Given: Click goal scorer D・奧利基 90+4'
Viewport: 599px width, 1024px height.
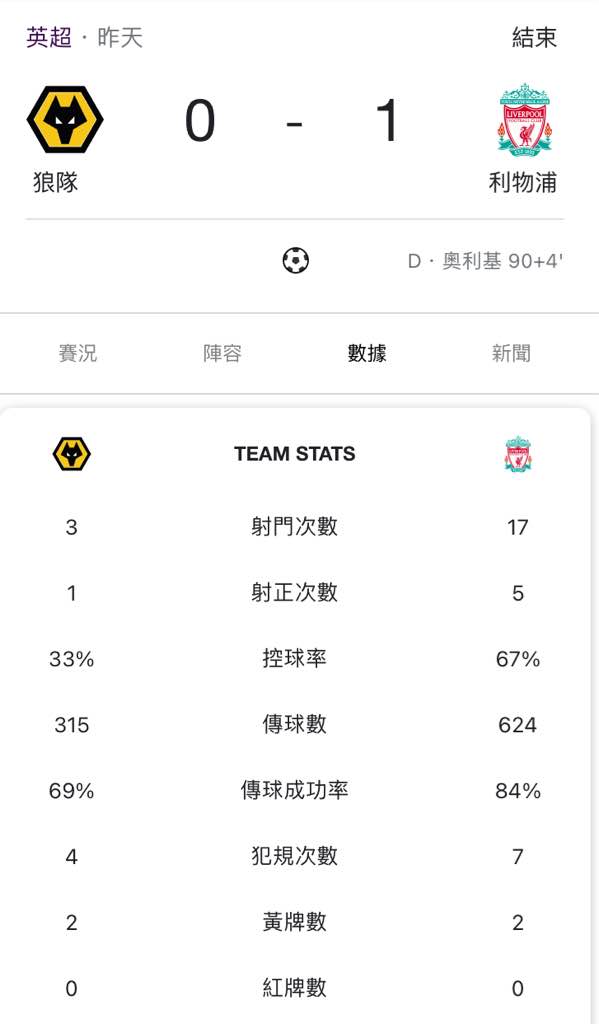Looking at the screenshot, I should coord(485,261).
